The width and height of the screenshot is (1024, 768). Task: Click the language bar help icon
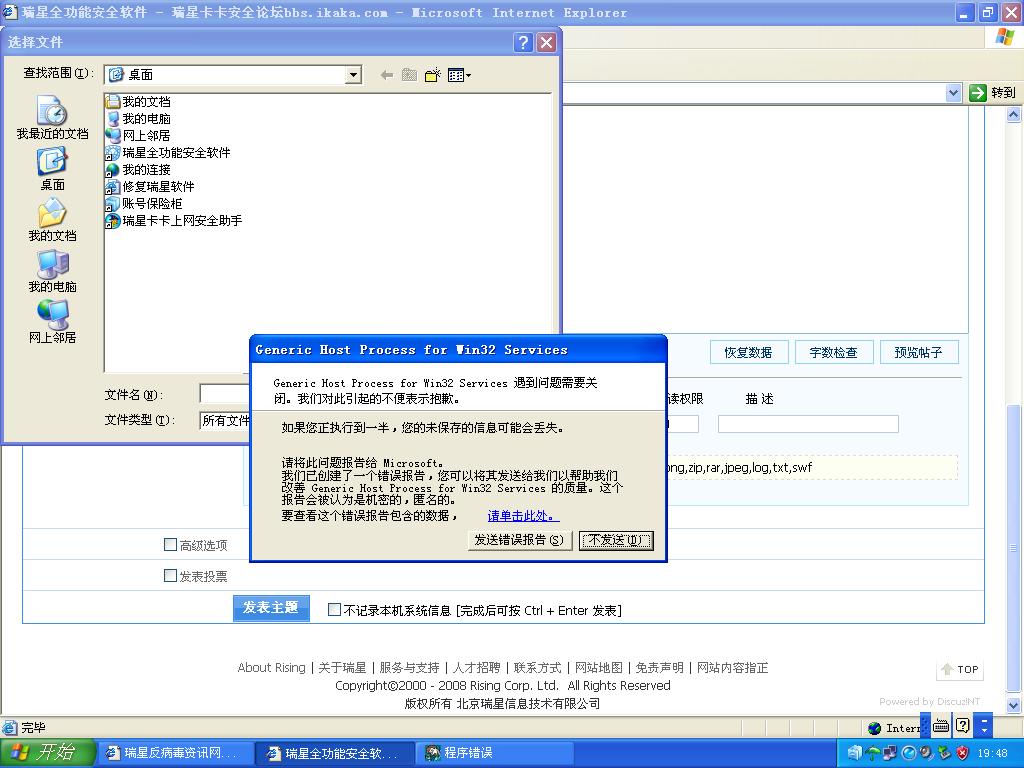[963, 726]
